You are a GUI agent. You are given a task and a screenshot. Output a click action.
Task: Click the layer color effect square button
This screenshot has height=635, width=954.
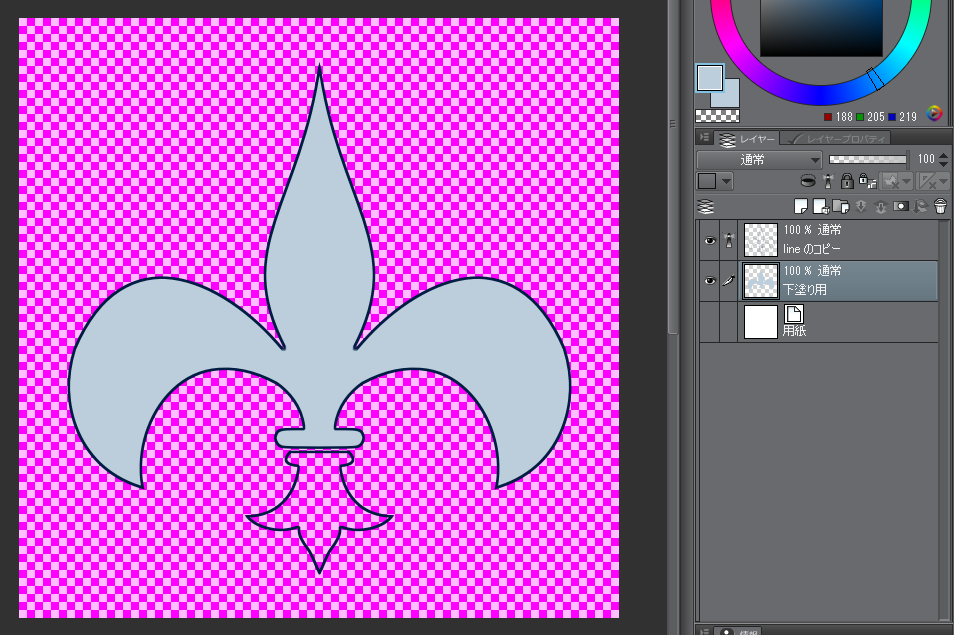point(707,181)
